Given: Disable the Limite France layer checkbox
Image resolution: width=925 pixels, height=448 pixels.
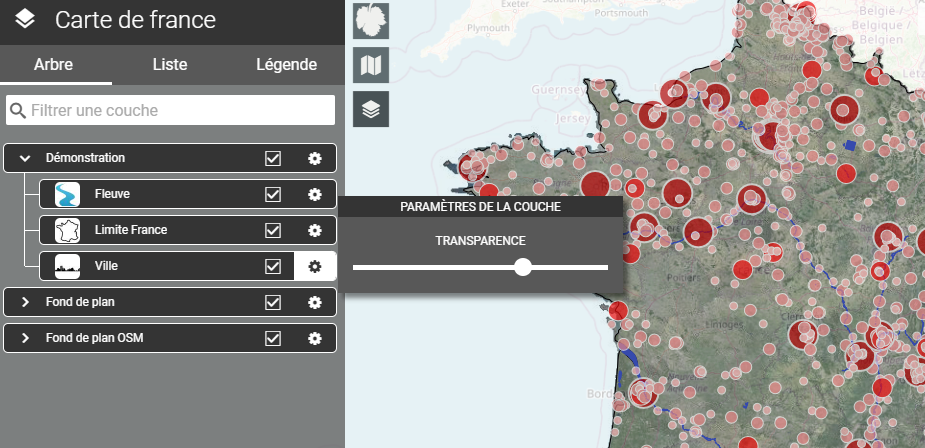Looking at the screenshot, I should (273, 230).
